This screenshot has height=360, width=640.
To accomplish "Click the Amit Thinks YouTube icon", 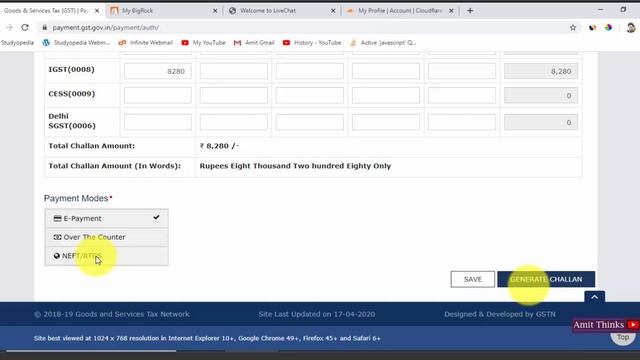I will click(633, 324).
